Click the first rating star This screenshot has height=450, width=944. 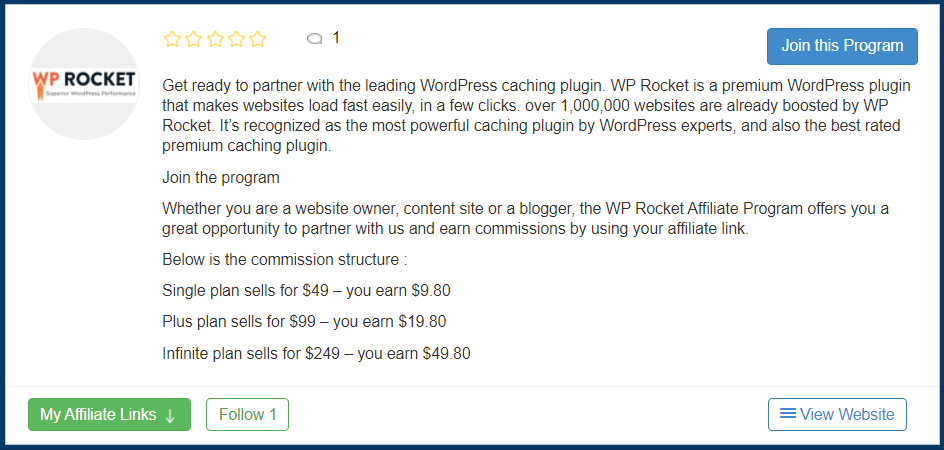pos(172,39)
